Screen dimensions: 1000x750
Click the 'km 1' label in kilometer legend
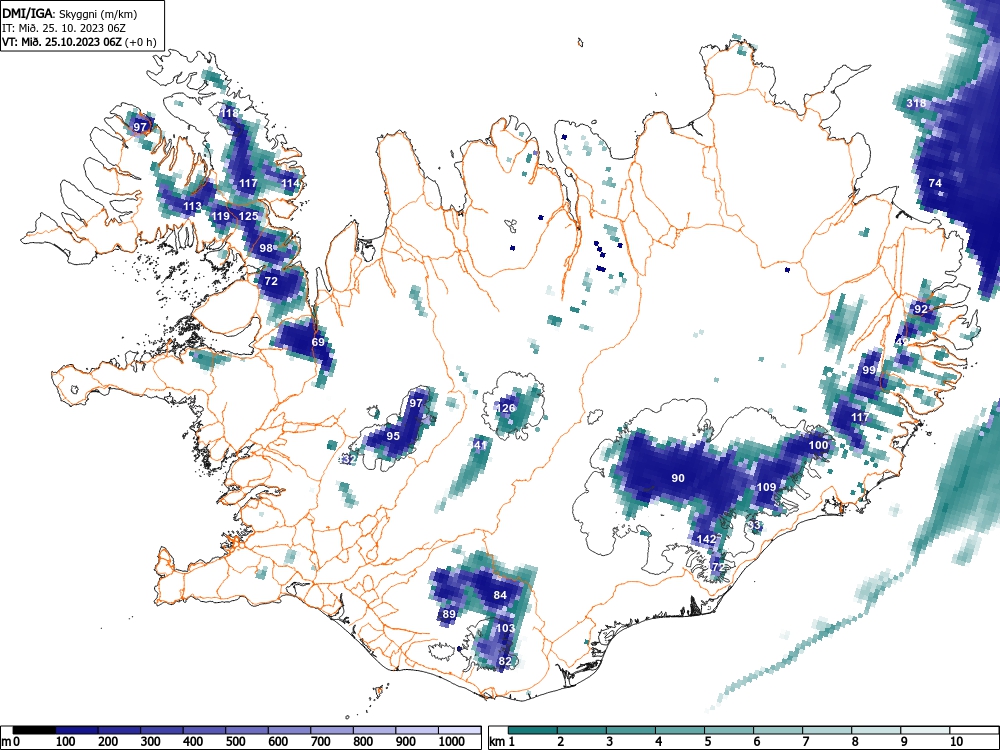click(x=503, y=741)
